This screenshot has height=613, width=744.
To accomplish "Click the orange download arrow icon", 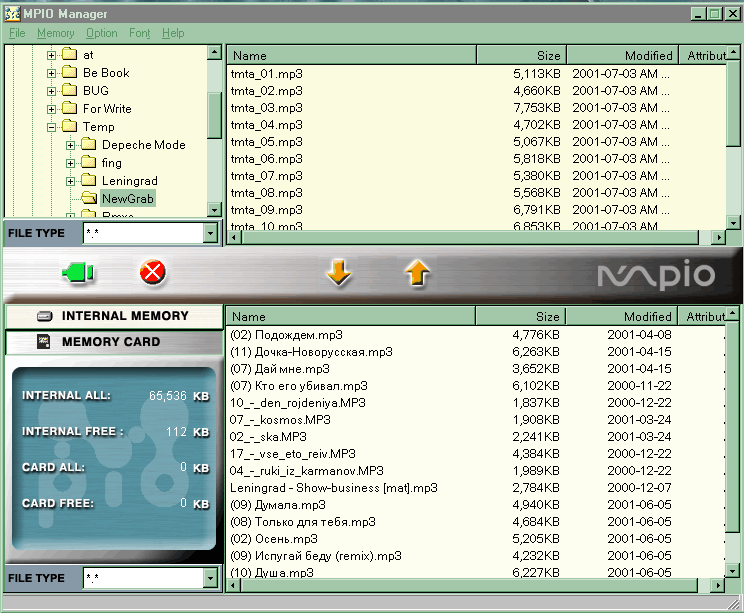I will click(339, 272).
